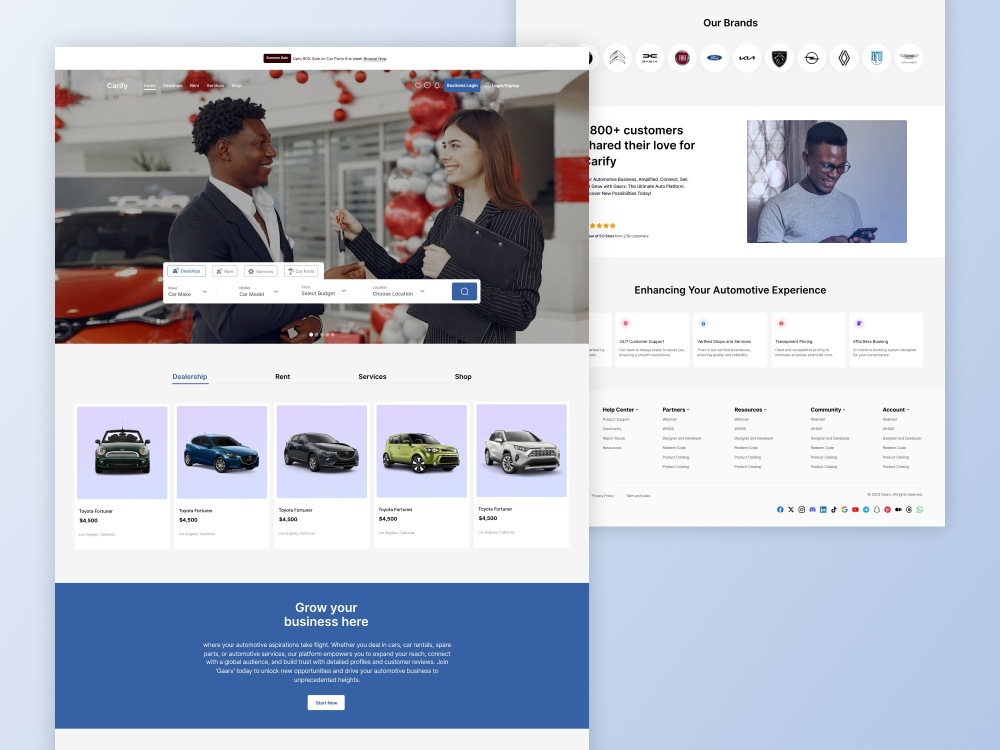Open the LinkedIn icon in footer
This screenshot has width=1000, height=750.
pos(823,510)
